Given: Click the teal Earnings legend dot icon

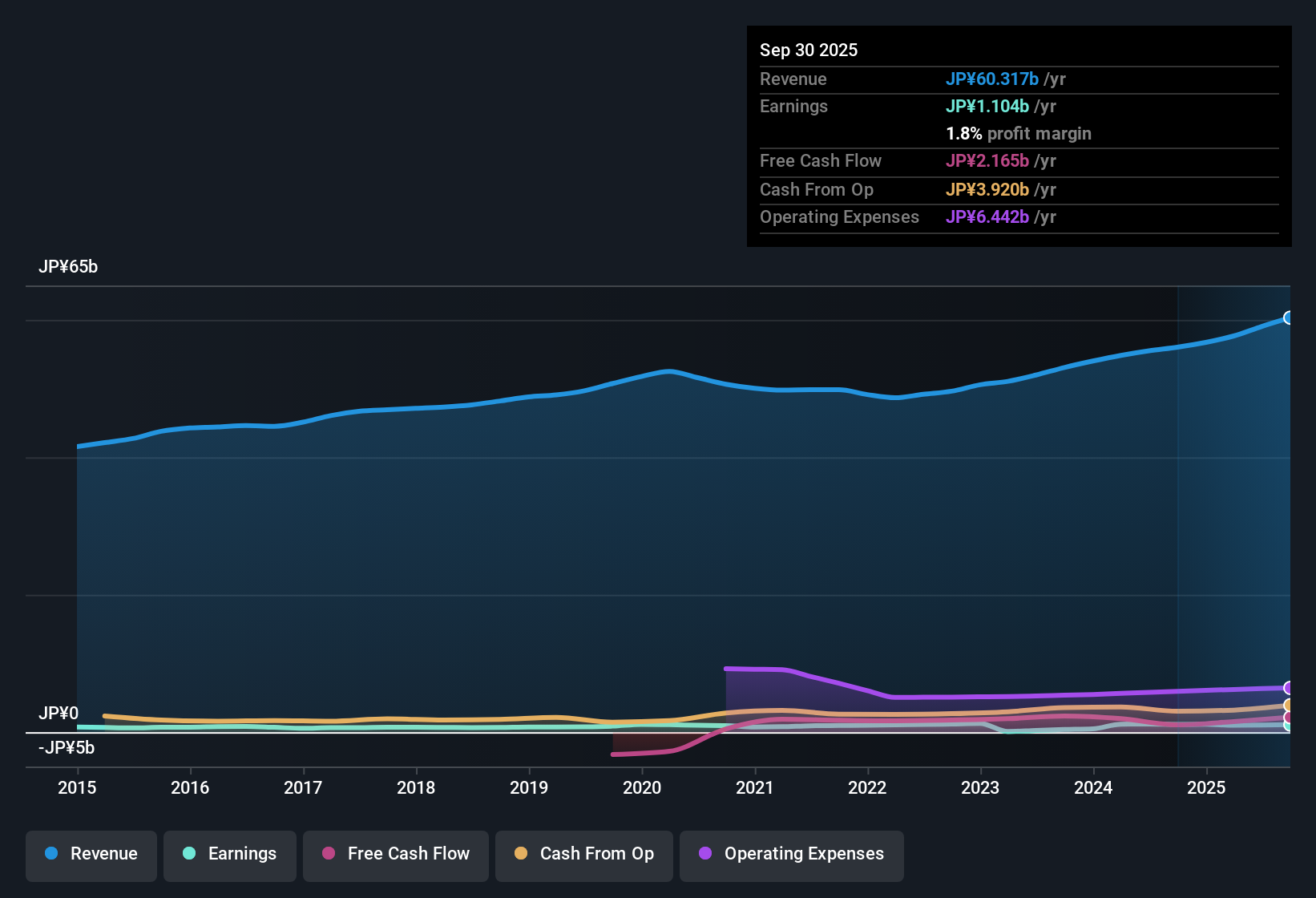Looking at the screenshot, I should click(189, 854).
